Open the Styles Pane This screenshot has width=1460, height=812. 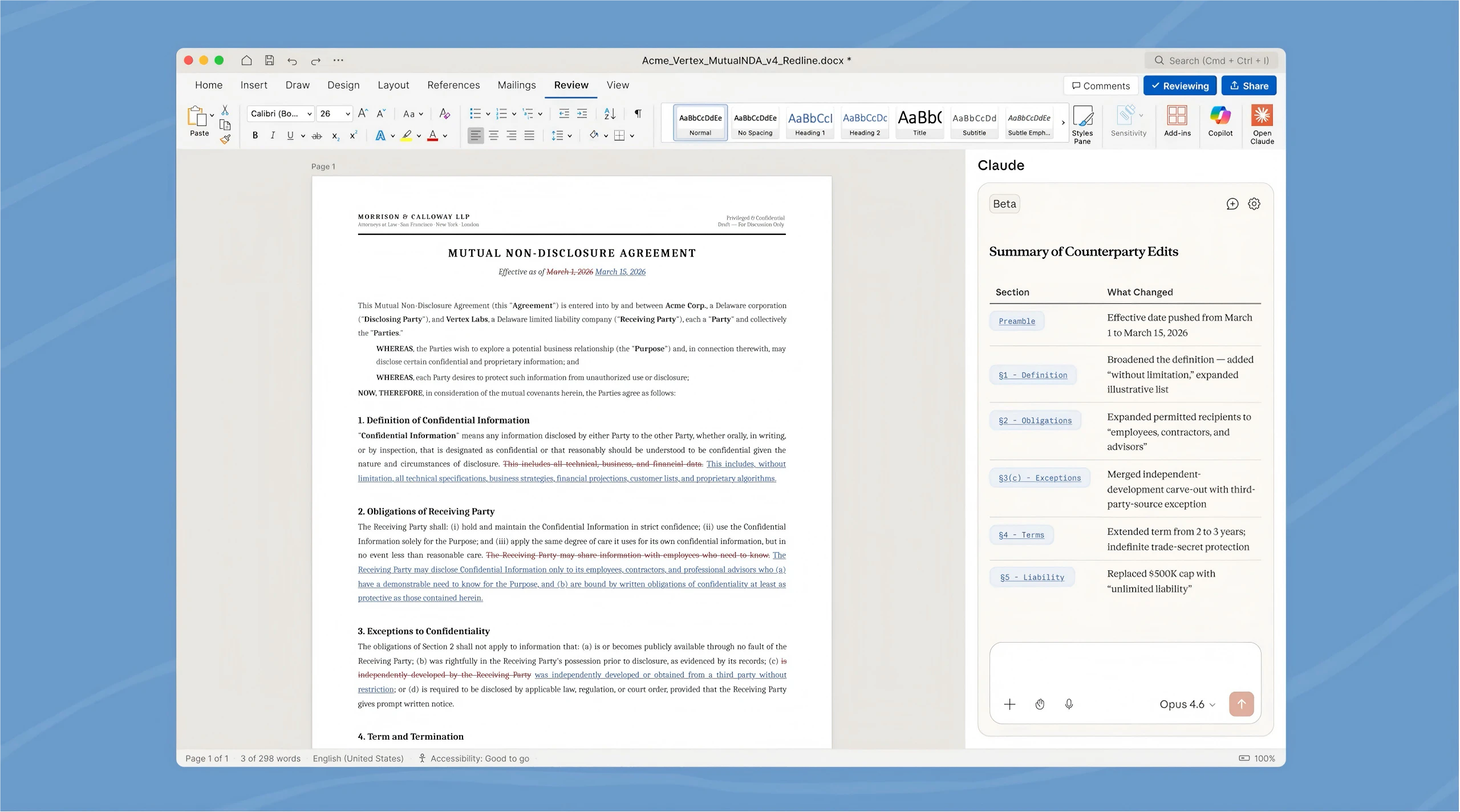coord(1082,123)
